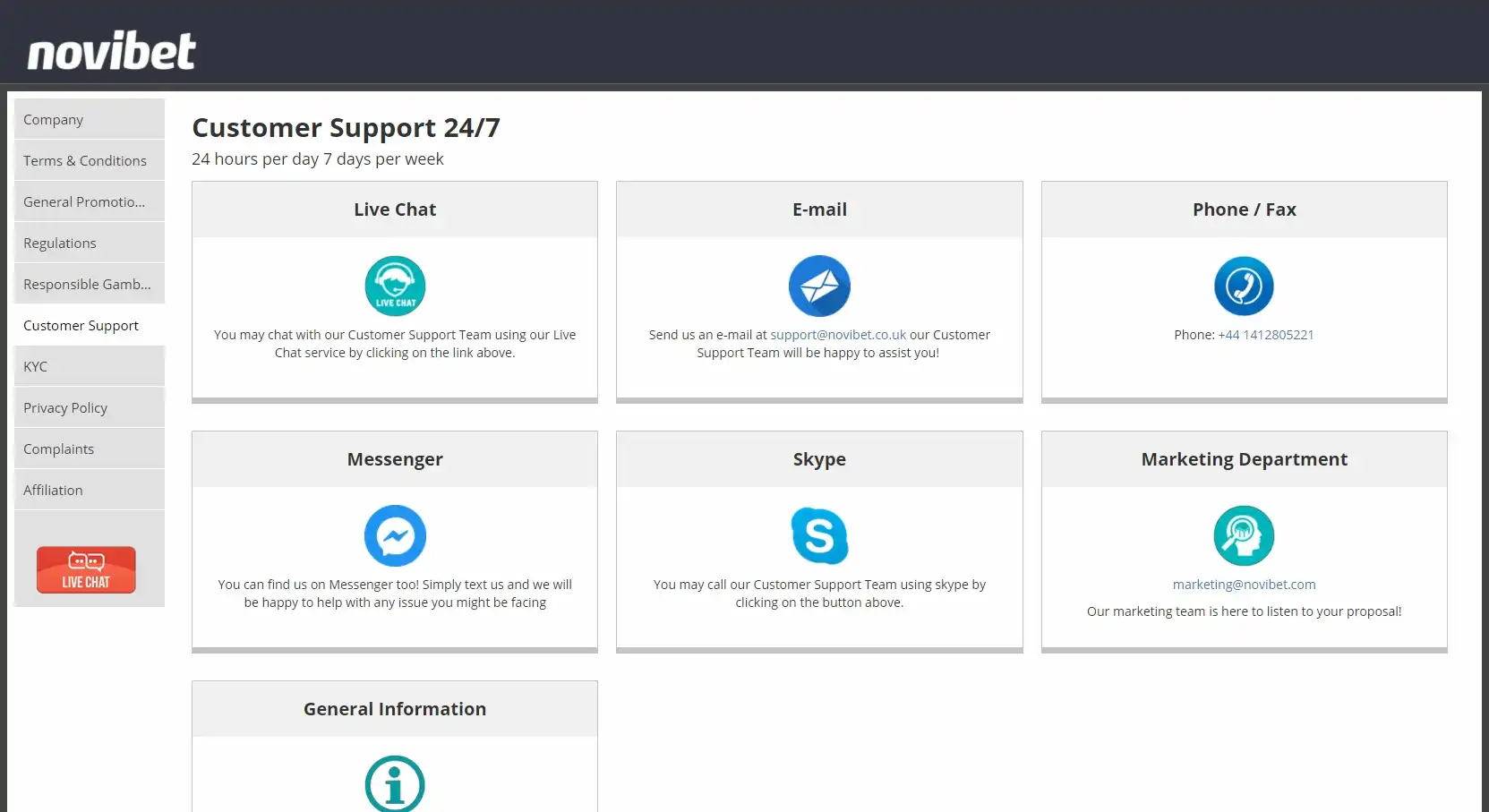Click the General Information card heading
Viewport: 1489px width, 812px height.
tap(395, 709)
